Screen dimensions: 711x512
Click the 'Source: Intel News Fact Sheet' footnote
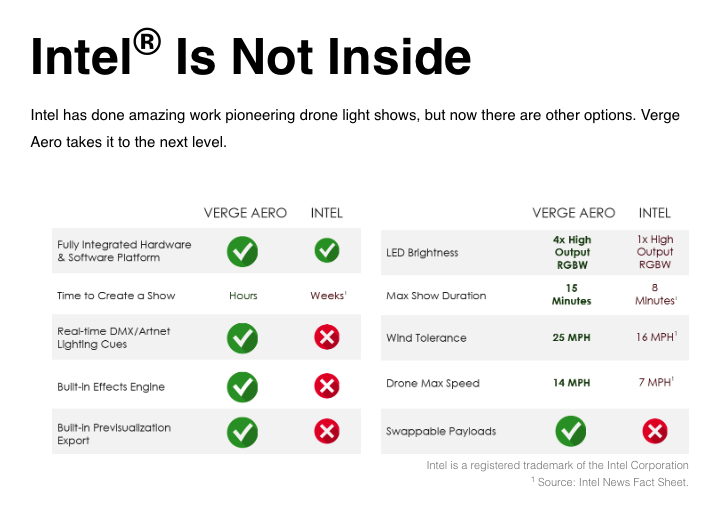610,482
